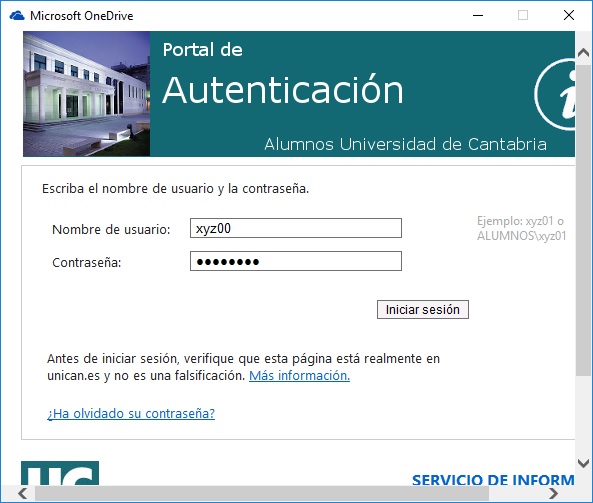Click 'Escriba el nombre de usuario' instruction text
The width and height of the screenshot is (593, 503).
point(175,188)
